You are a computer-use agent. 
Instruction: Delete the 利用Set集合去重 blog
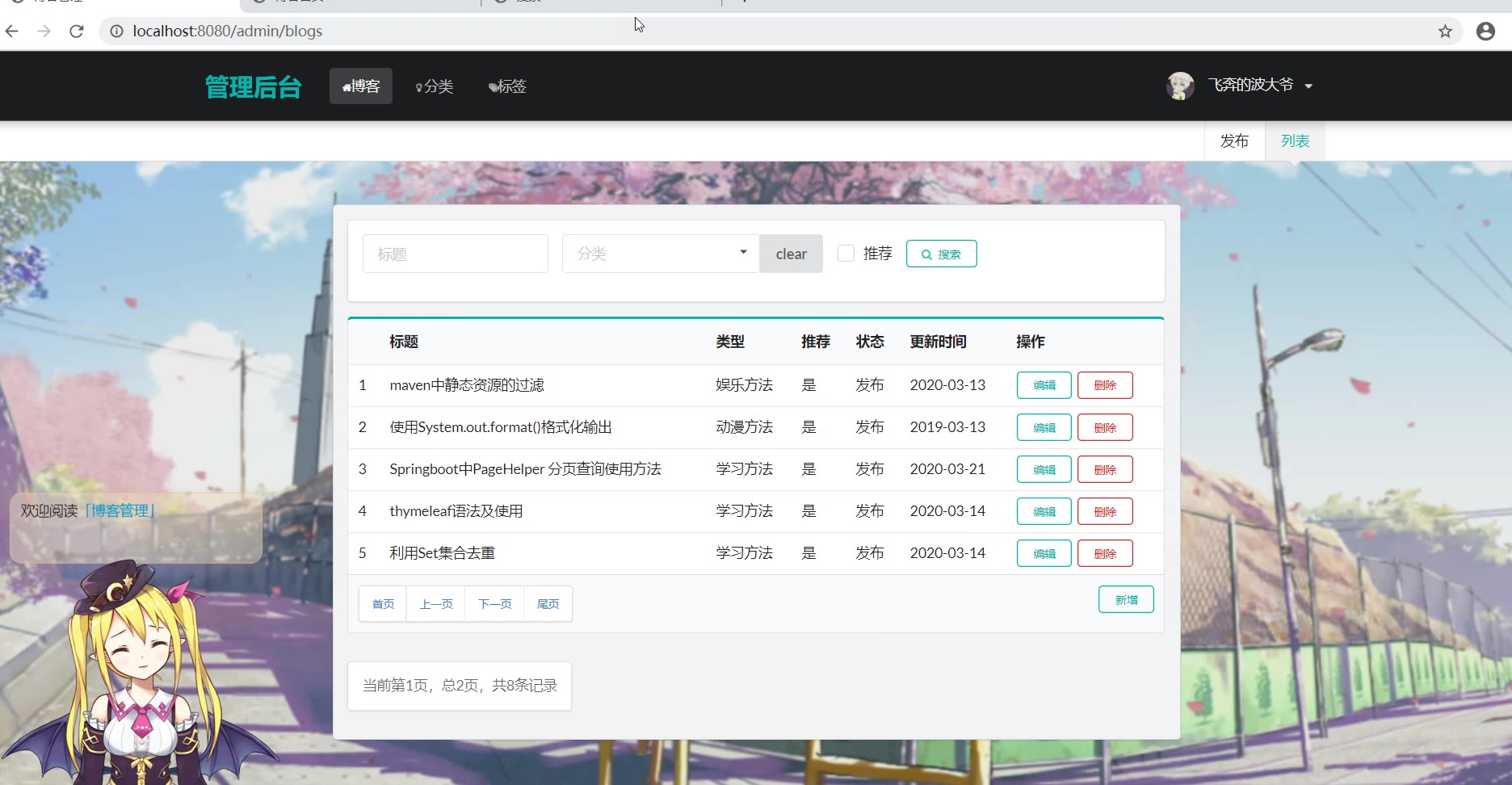point(1105,553)
